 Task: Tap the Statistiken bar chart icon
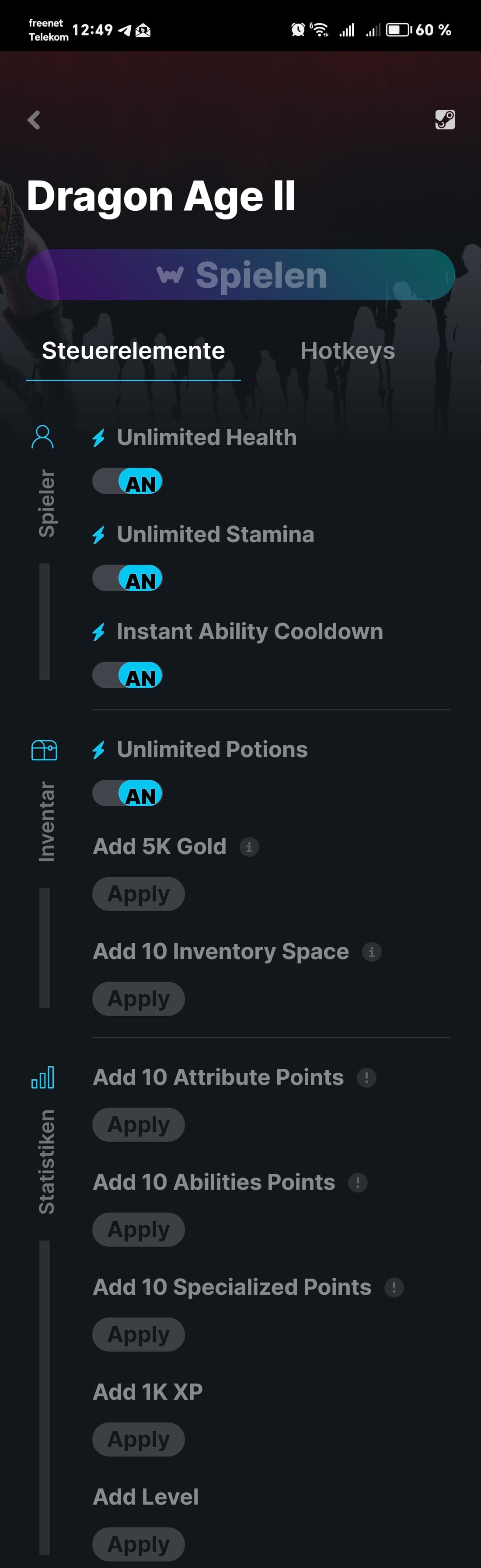tap(42, 1078)
